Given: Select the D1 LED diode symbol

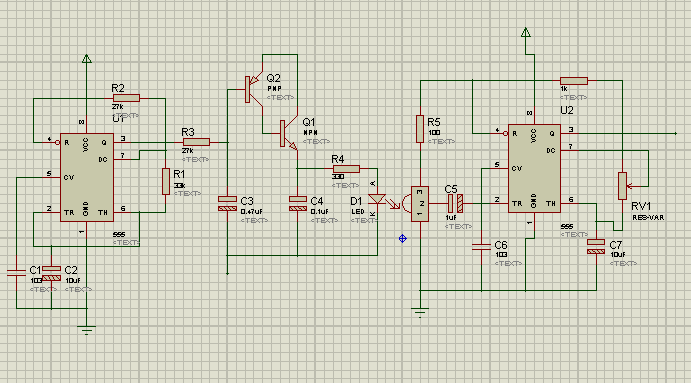Looking at the screenshot, I should pyautogui.click(x=377, y=199).
